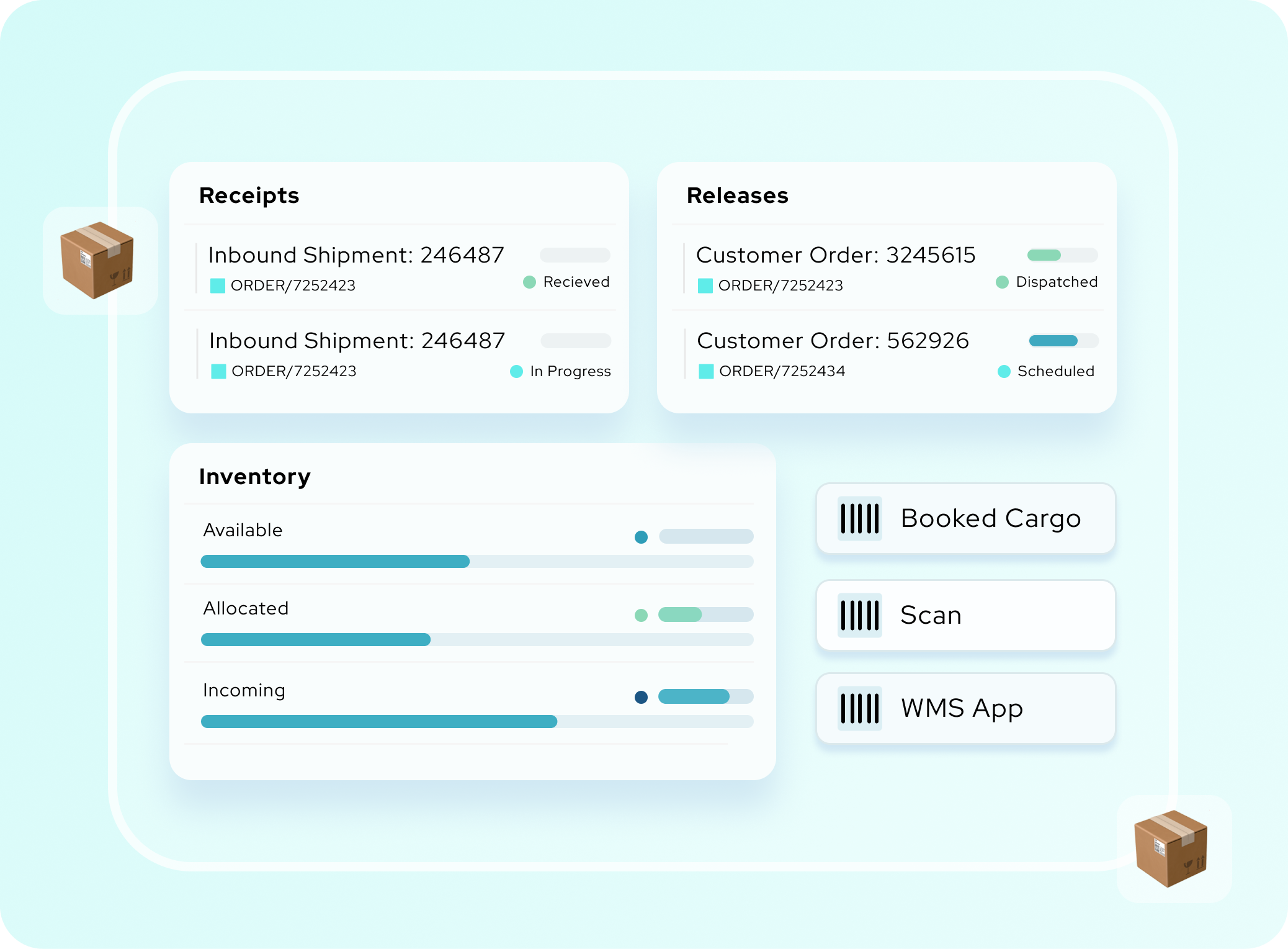Image resolution: width=1288 pixels, height=949 pixels.
Task: Click the barcode icon beside WMS App
Action: [x=859, y=708]
